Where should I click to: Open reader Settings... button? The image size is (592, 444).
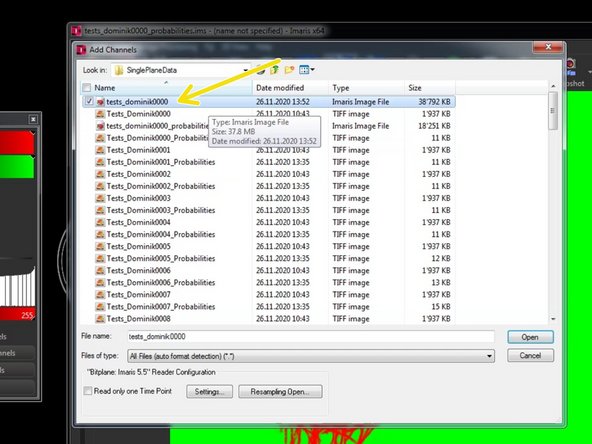210,392
